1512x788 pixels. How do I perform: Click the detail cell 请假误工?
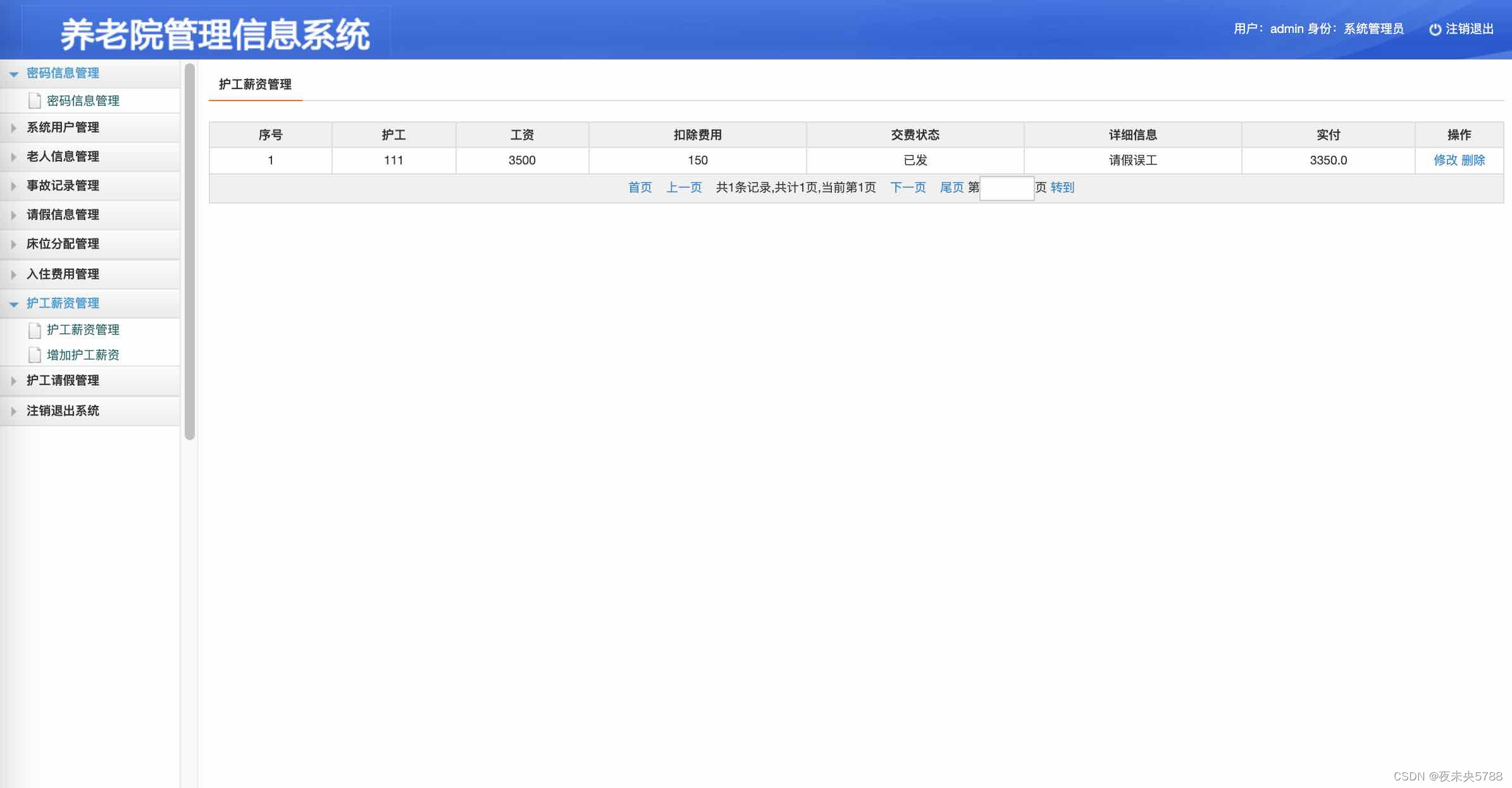(x=1133, y=161)
